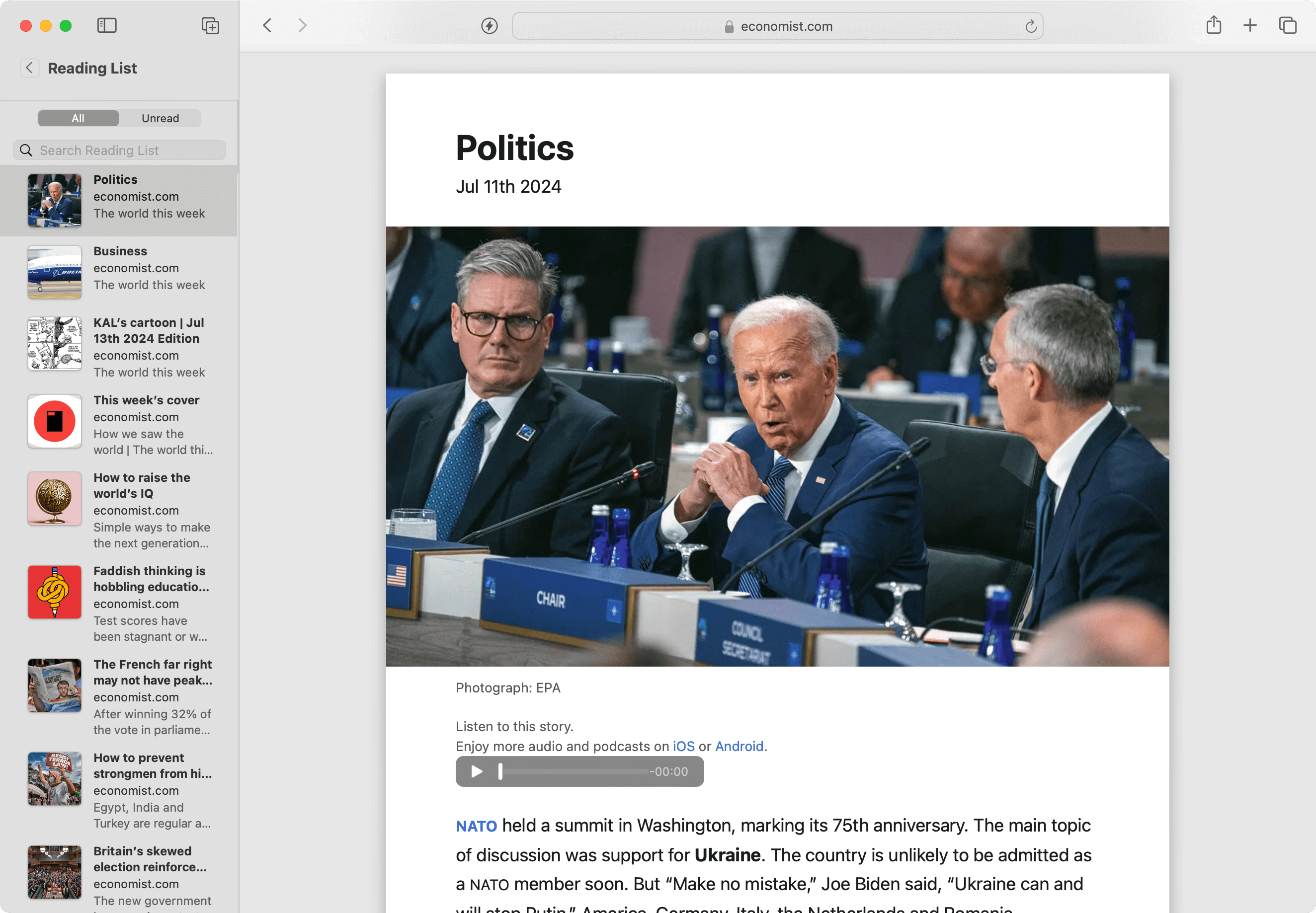This screenshot has width=1316, height=913.
Task: Hide the sidebar with the sidebar icon
Action: pyautogui.click(x=107, y=26)
